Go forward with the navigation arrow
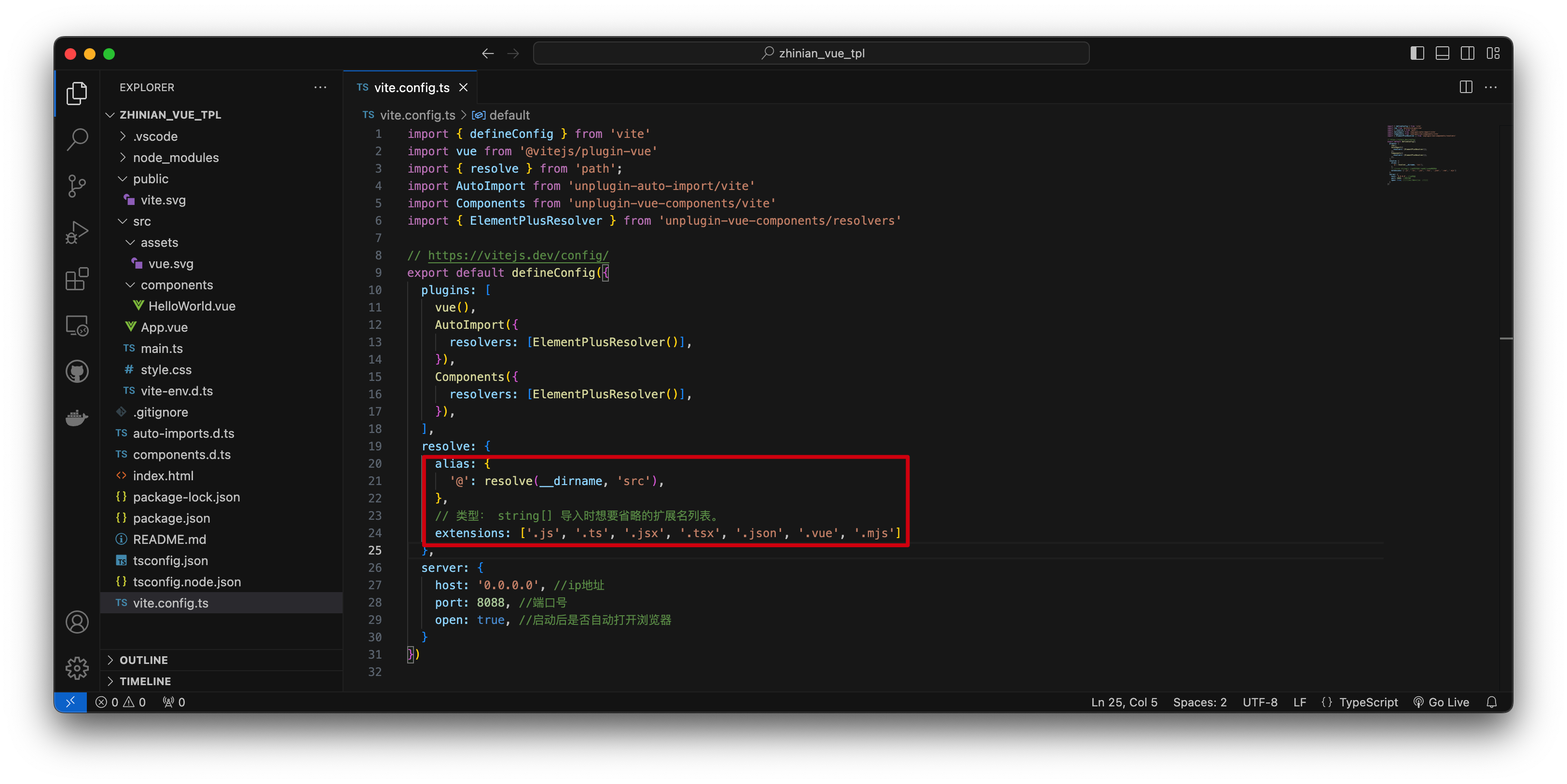The height and width of the screenshot is (784, 1567). pos(513,54)
